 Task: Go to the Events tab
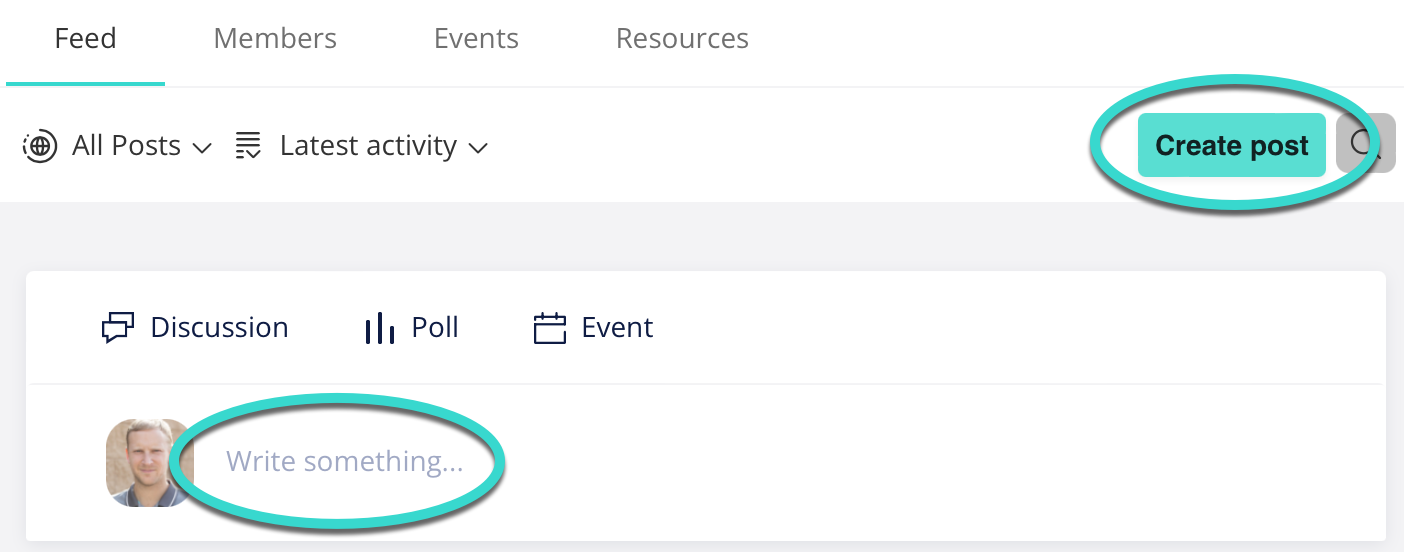tap(476, 39)
